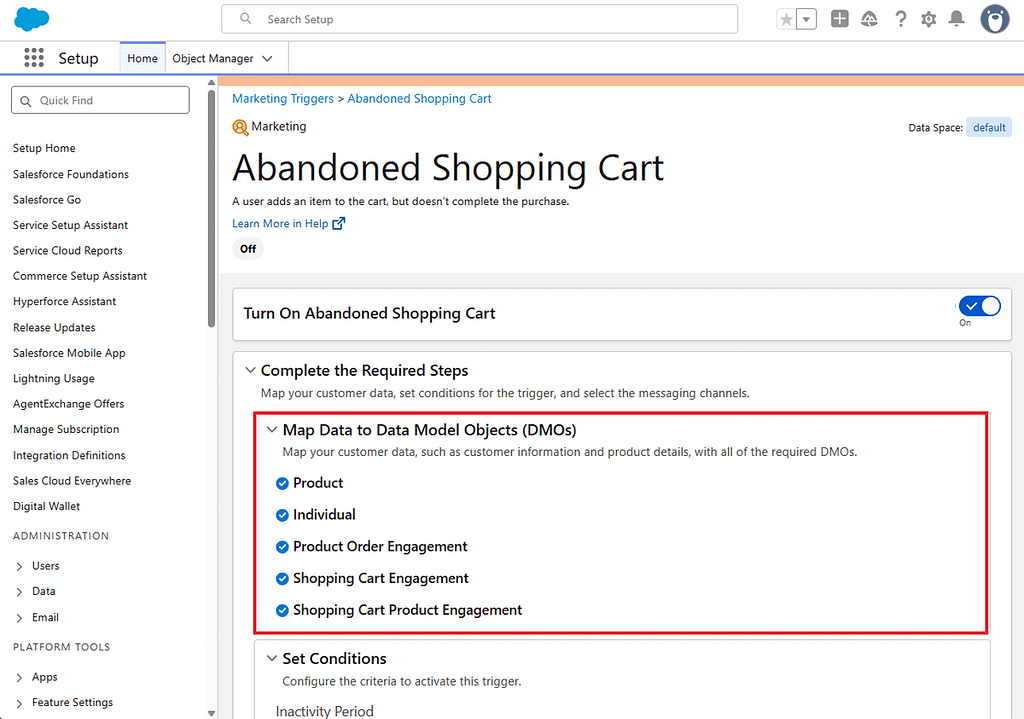Open Hyperforce Assistant
This screenshot has height=719, width=1024.
tap(65, 302)
